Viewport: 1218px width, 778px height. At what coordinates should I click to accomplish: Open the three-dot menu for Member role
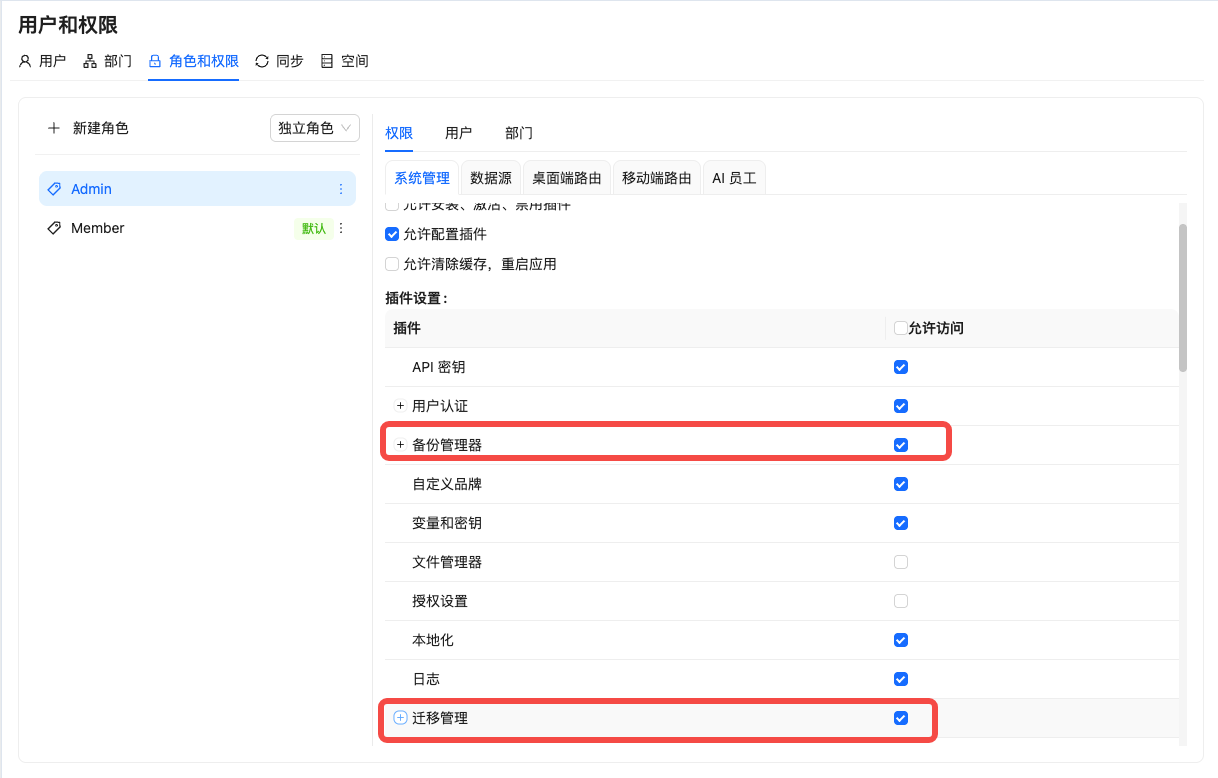340,228
